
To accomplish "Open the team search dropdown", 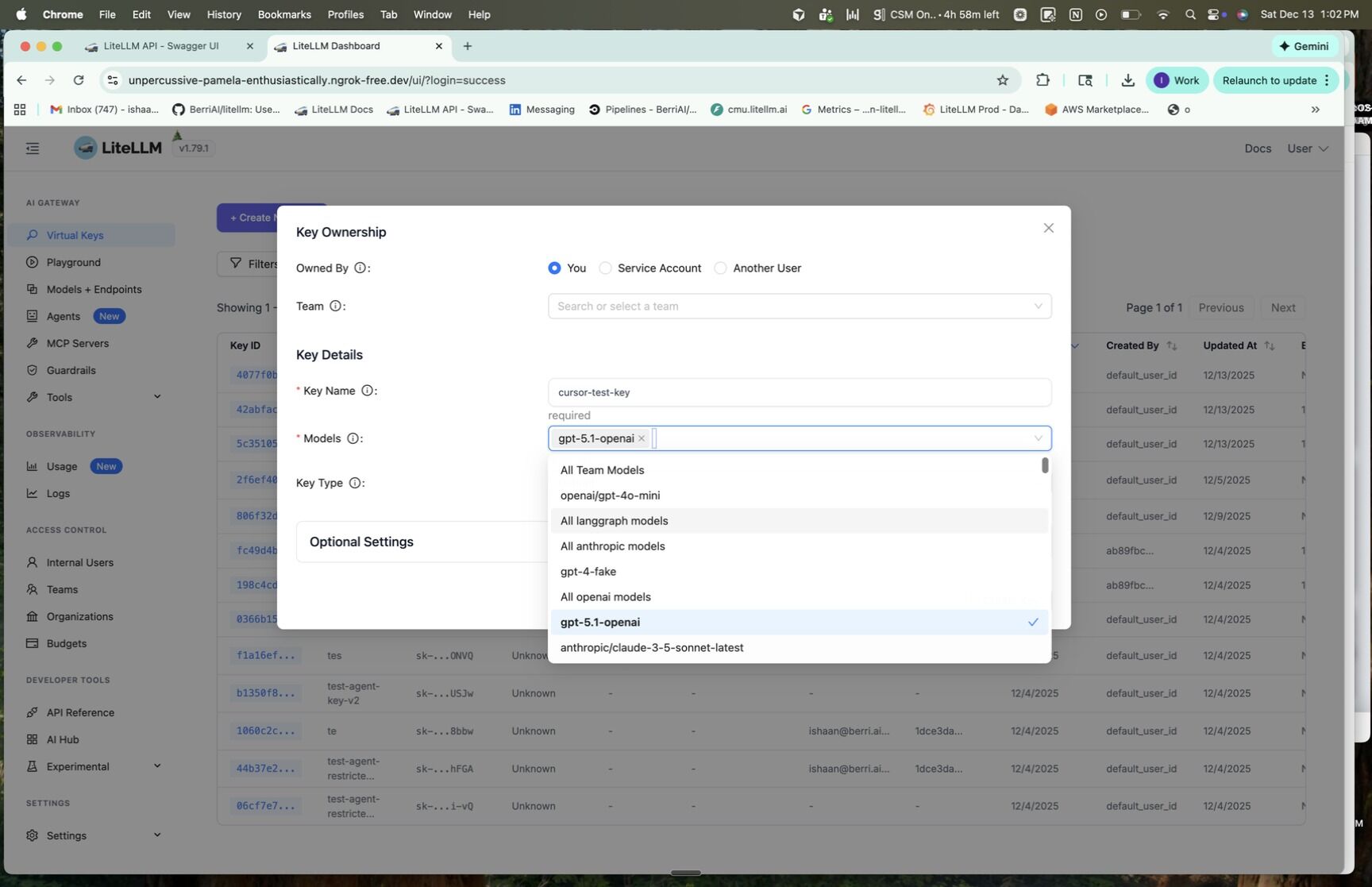I will click(x=800, y=307).
